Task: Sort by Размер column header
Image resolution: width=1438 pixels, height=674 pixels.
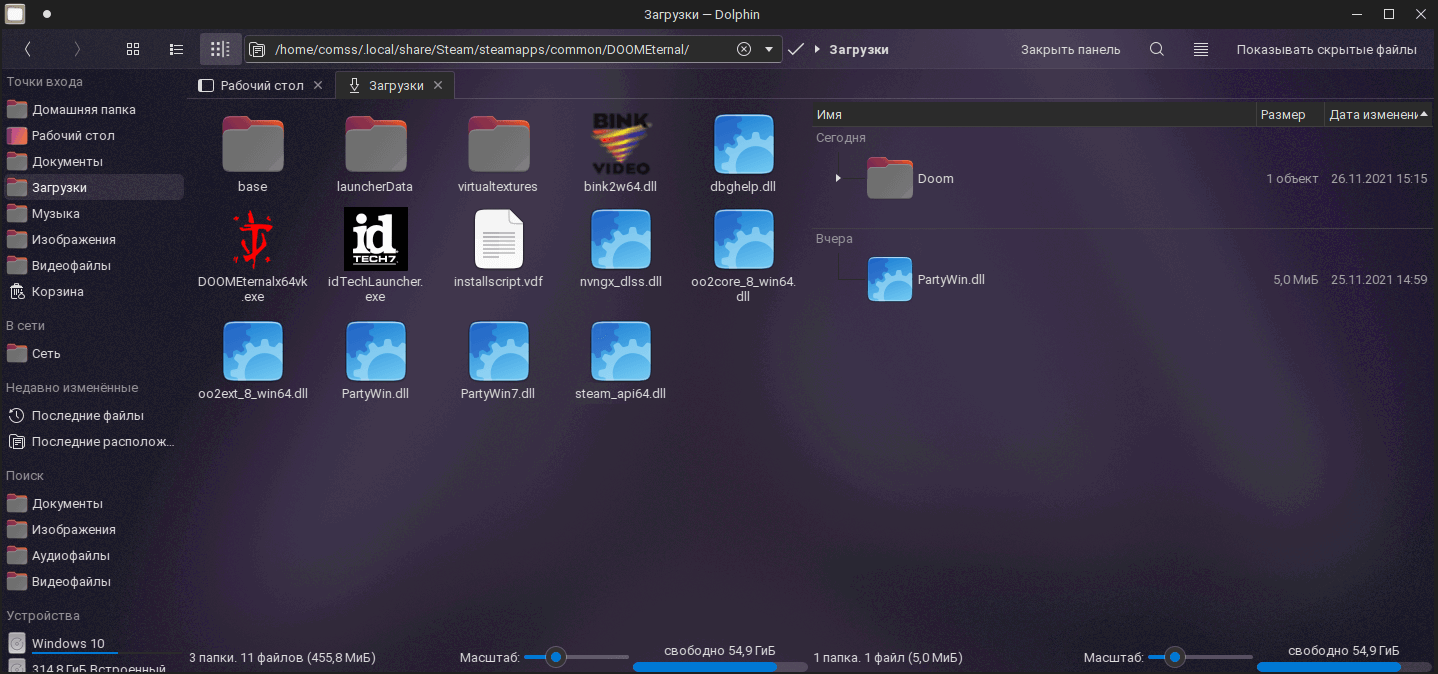Action: [x=1290, y=115]
